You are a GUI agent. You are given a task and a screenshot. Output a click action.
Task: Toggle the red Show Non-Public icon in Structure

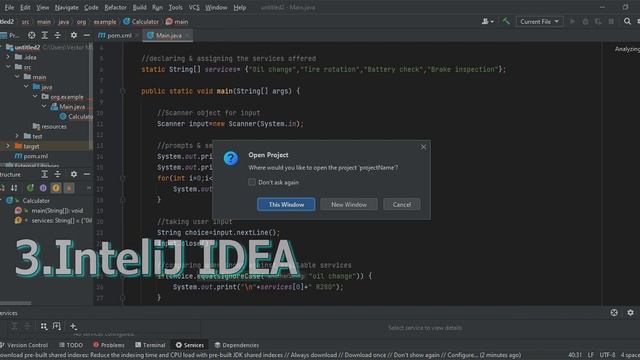tap(69, 188)
